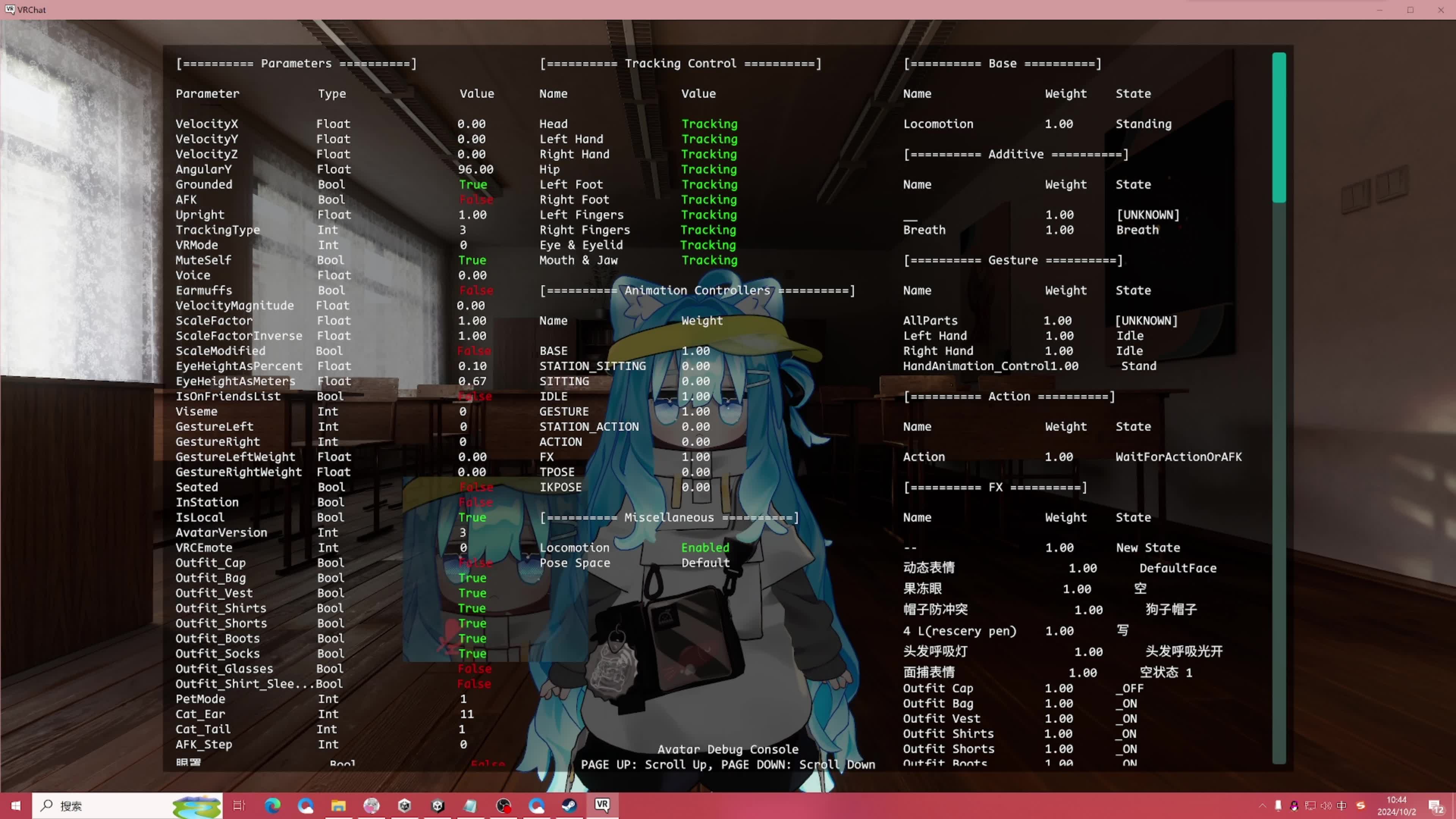Open the volume control in the tray
This screenshot has height=819, width=1456.
point(1326,805)
